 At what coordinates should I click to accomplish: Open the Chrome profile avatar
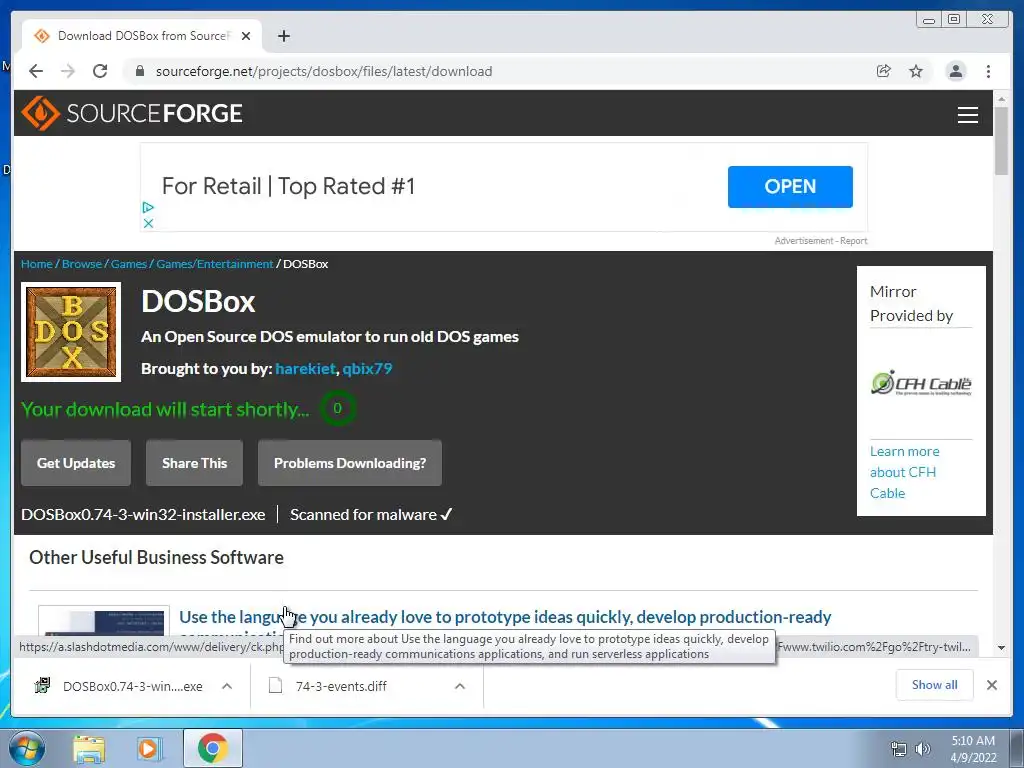click(955, 71)
